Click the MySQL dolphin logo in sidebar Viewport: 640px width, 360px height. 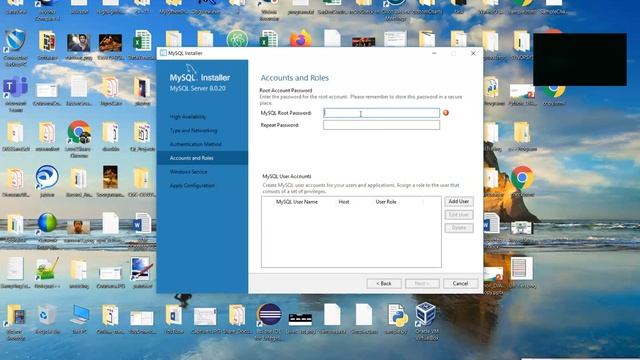[192, 69]
